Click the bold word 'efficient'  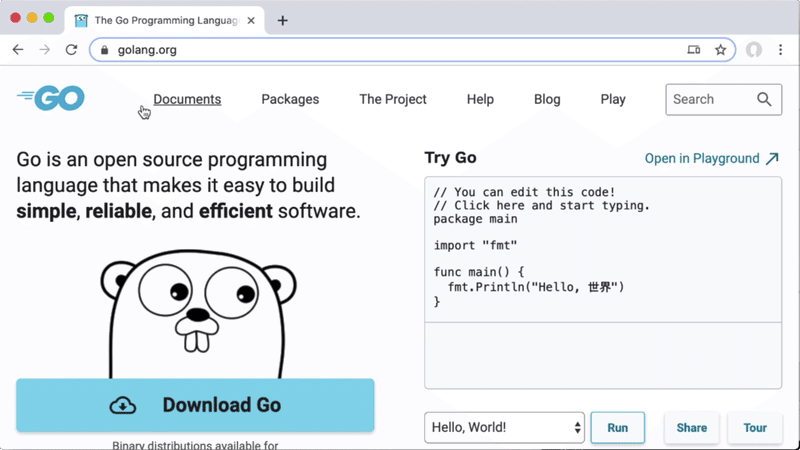coord(236,211)
